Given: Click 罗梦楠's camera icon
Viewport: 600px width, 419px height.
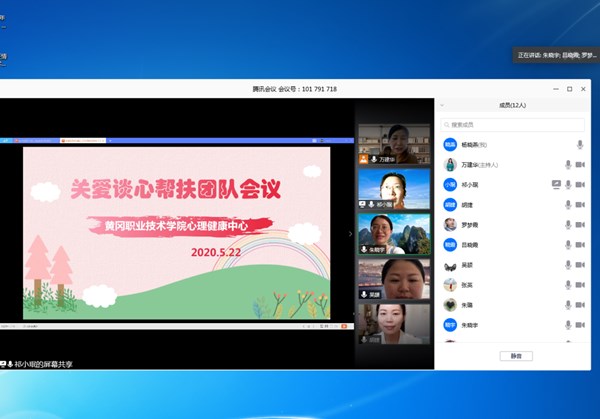Looking at the screenshot, I should click(580, 225).
